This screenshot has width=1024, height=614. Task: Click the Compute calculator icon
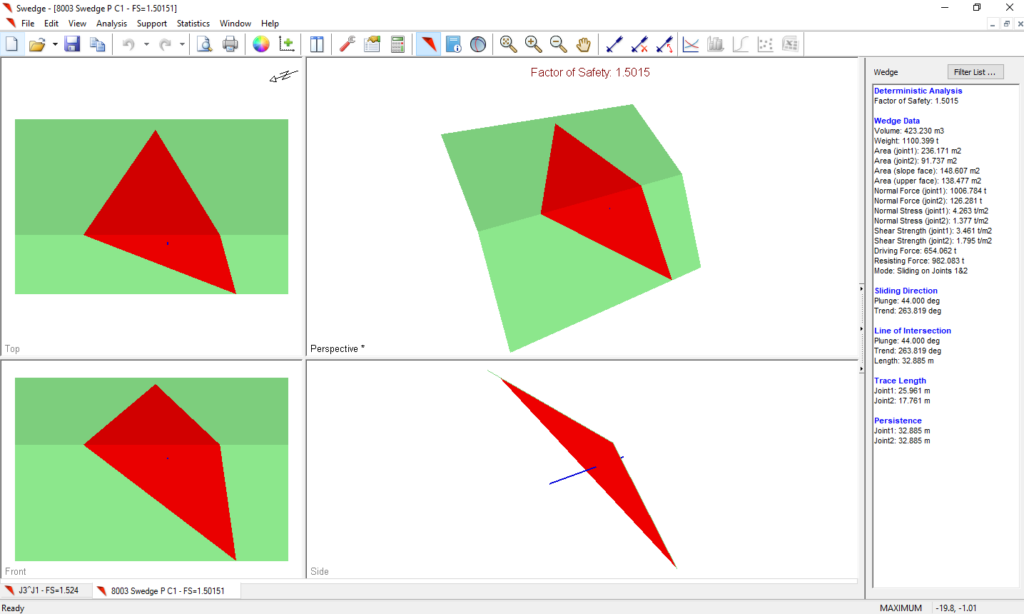398,44
